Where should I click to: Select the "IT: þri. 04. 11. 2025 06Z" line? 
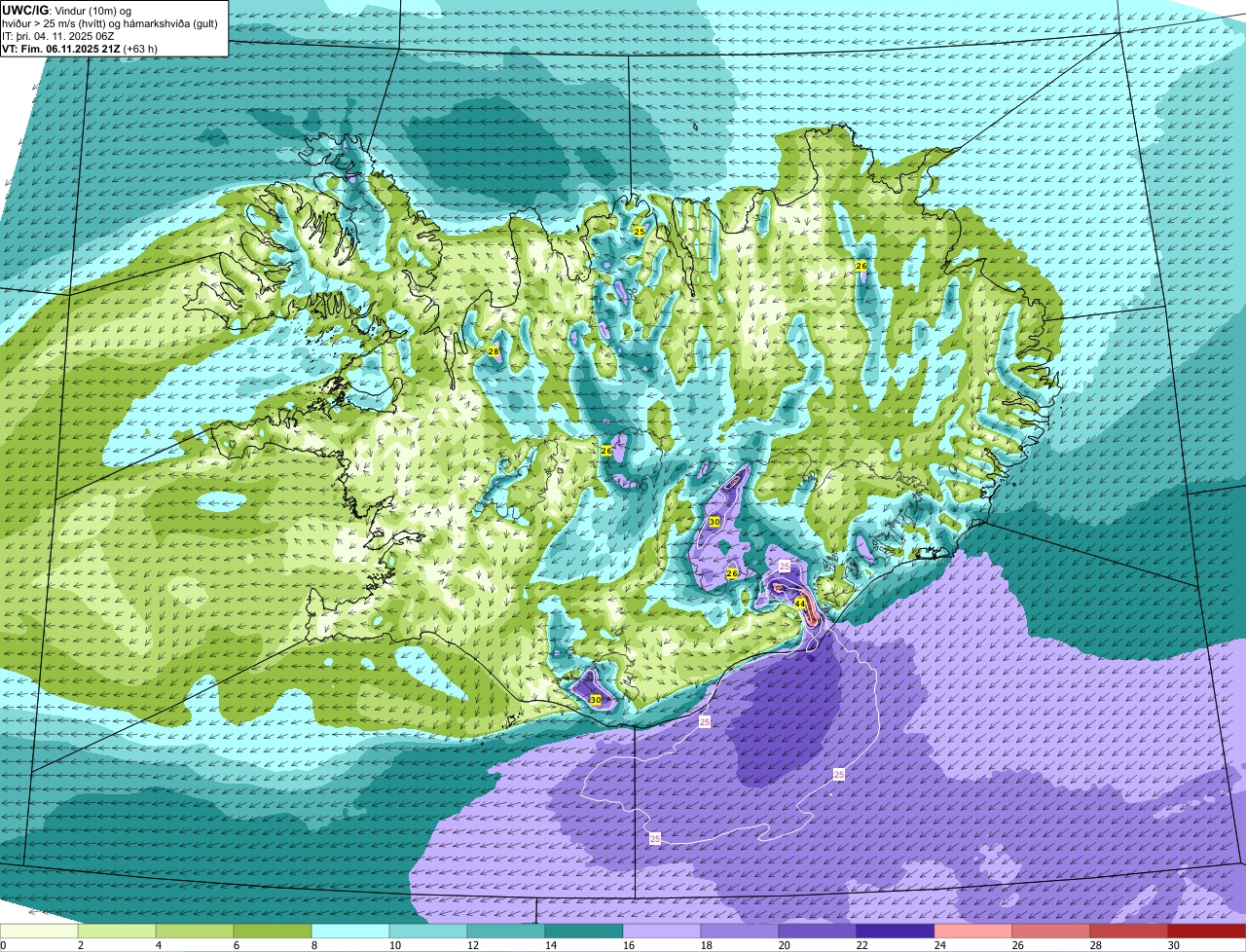pos(58,35)
